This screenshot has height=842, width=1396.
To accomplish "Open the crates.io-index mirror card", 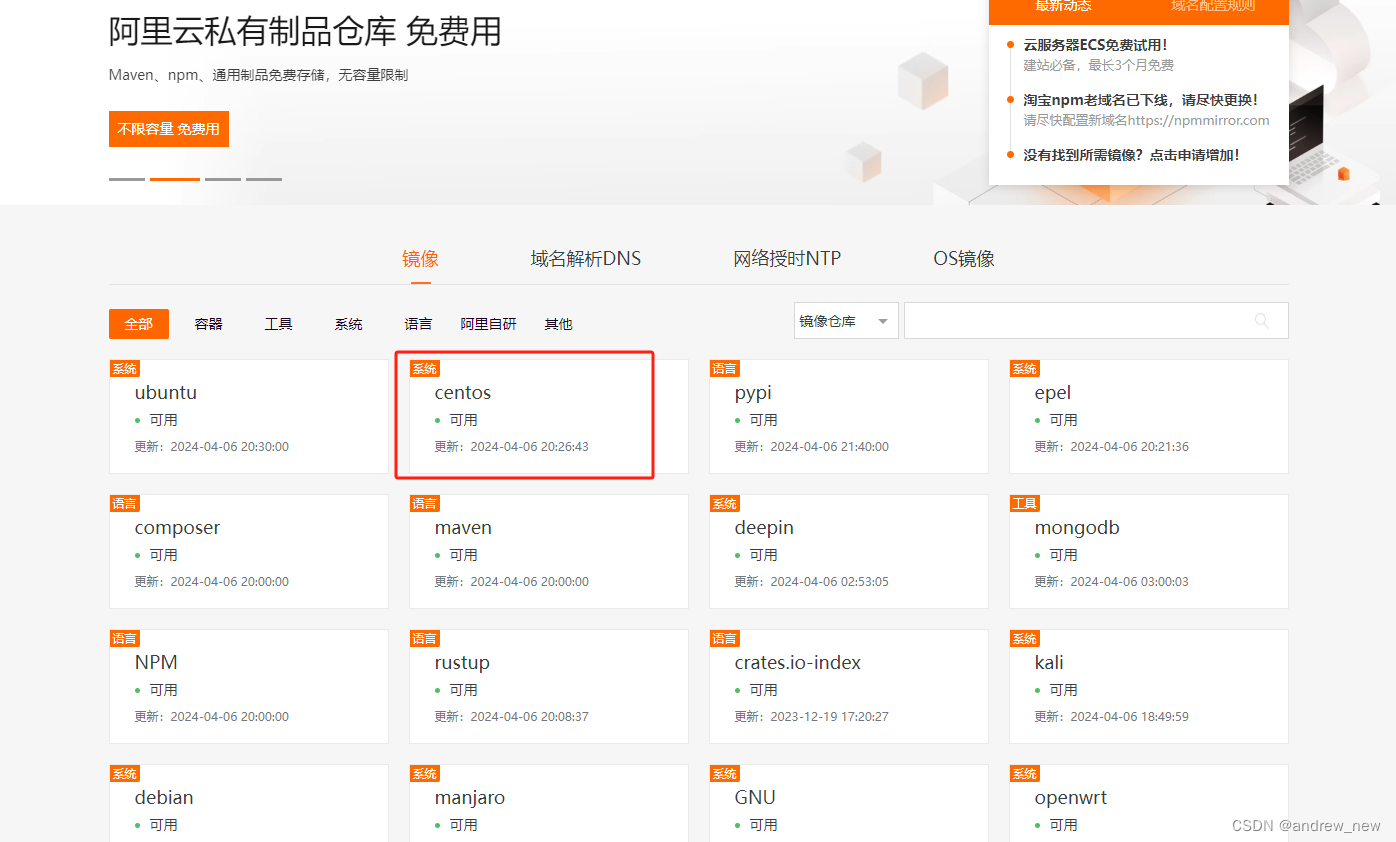I will pyautogui.click(x=849, y=686).
